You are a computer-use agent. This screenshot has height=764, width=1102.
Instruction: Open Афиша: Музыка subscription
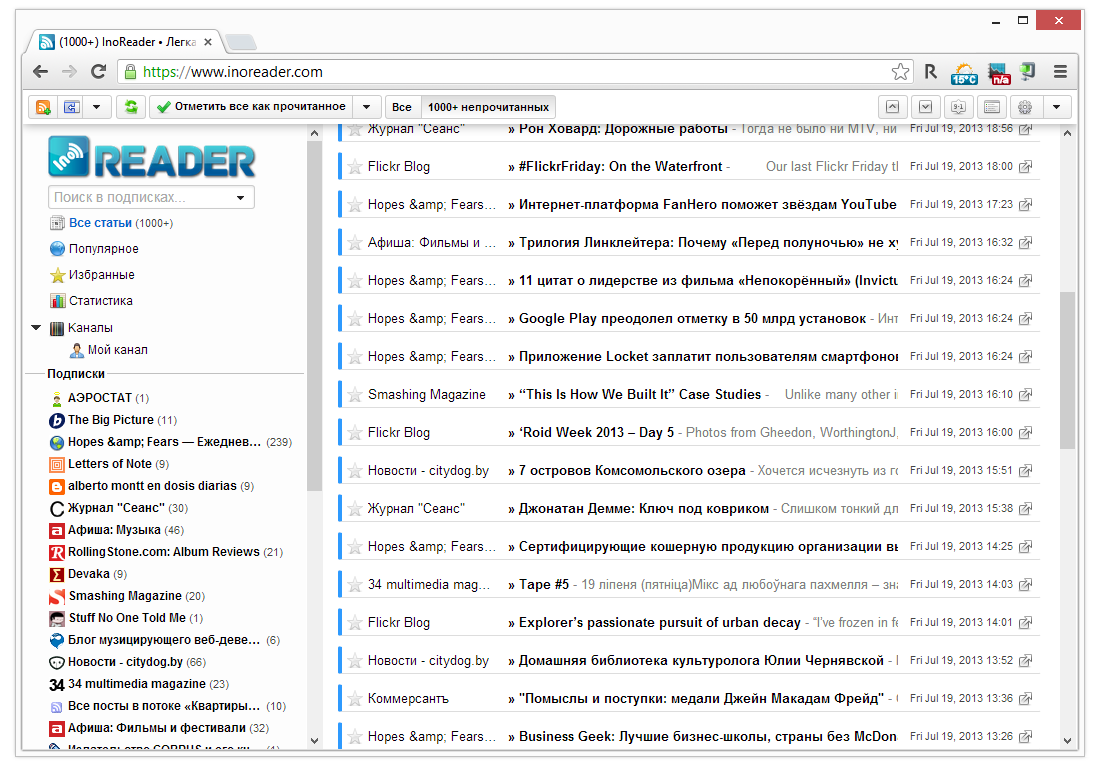[116, 530]
